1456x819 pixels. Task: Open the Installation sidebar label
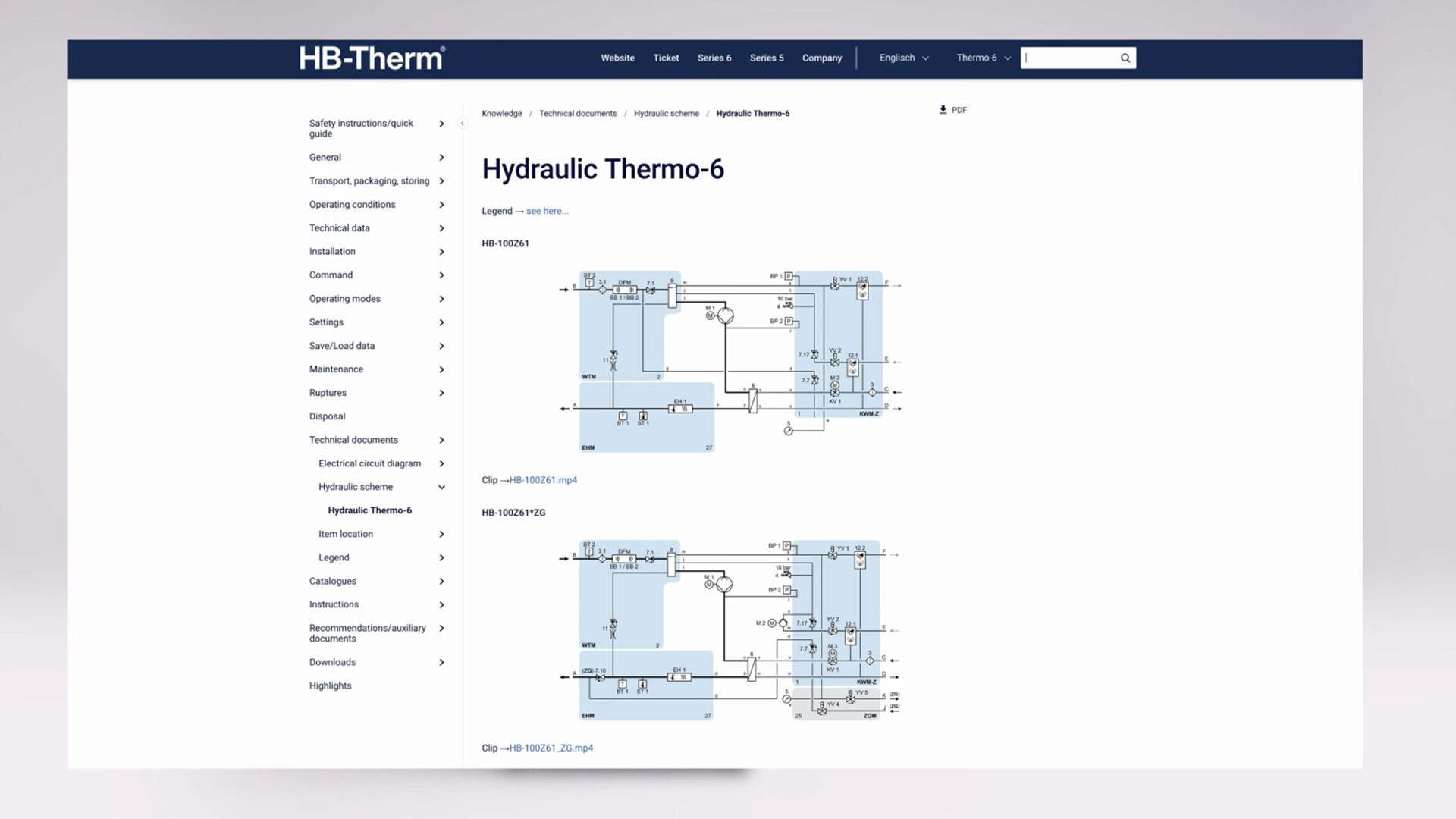point(332,252)
